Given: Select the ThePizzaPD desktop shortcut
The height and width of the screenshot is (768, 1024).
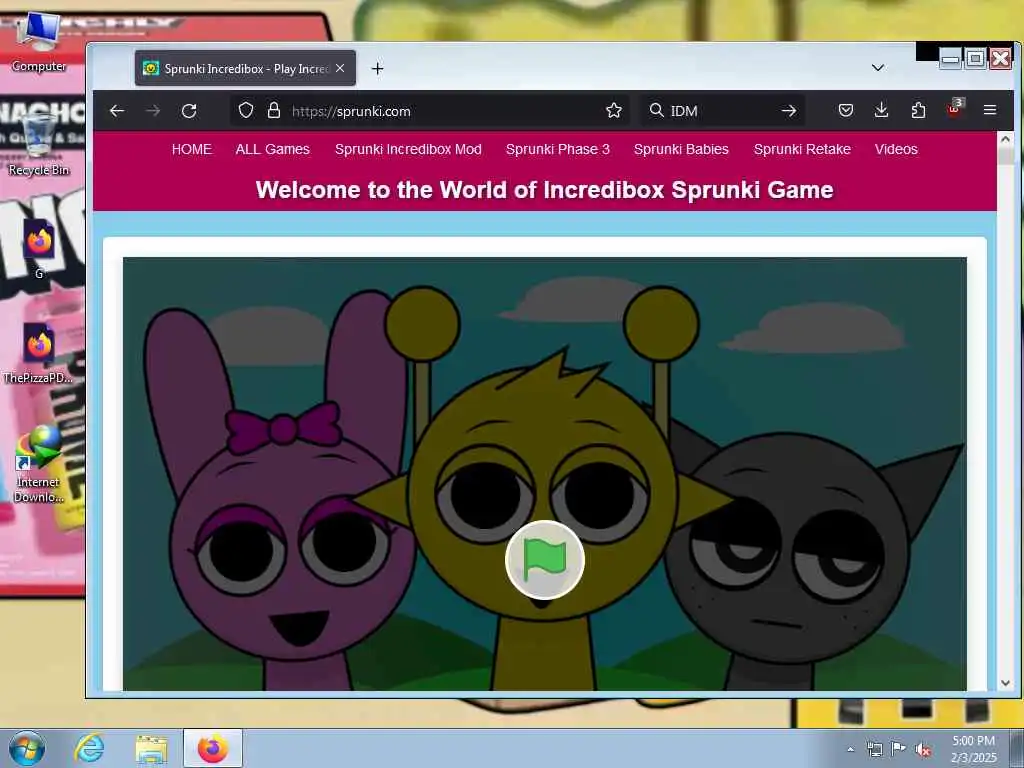Looking at the screenshot, I should tap(38, 353).
